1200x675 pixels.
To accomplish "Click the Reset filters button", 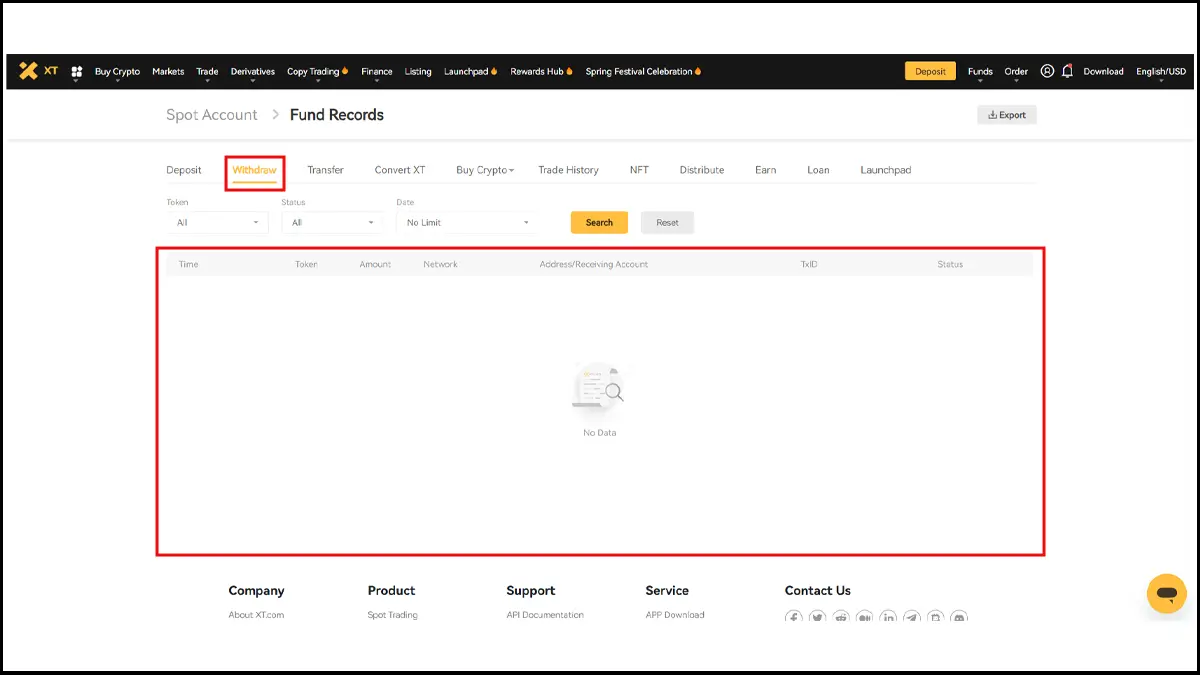I will (667, 222).
